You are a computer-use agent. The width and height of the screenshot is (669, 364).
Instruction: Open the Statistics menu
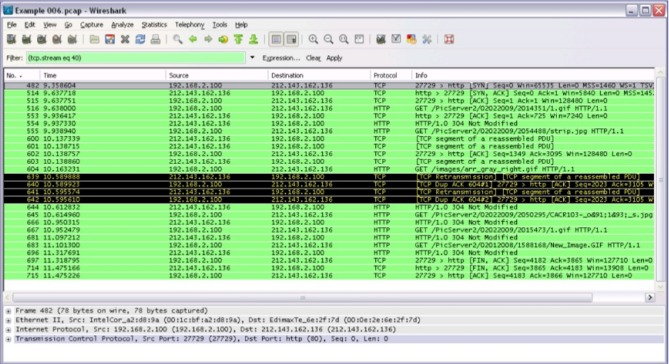pyautogui.click(x=154, y=25)
